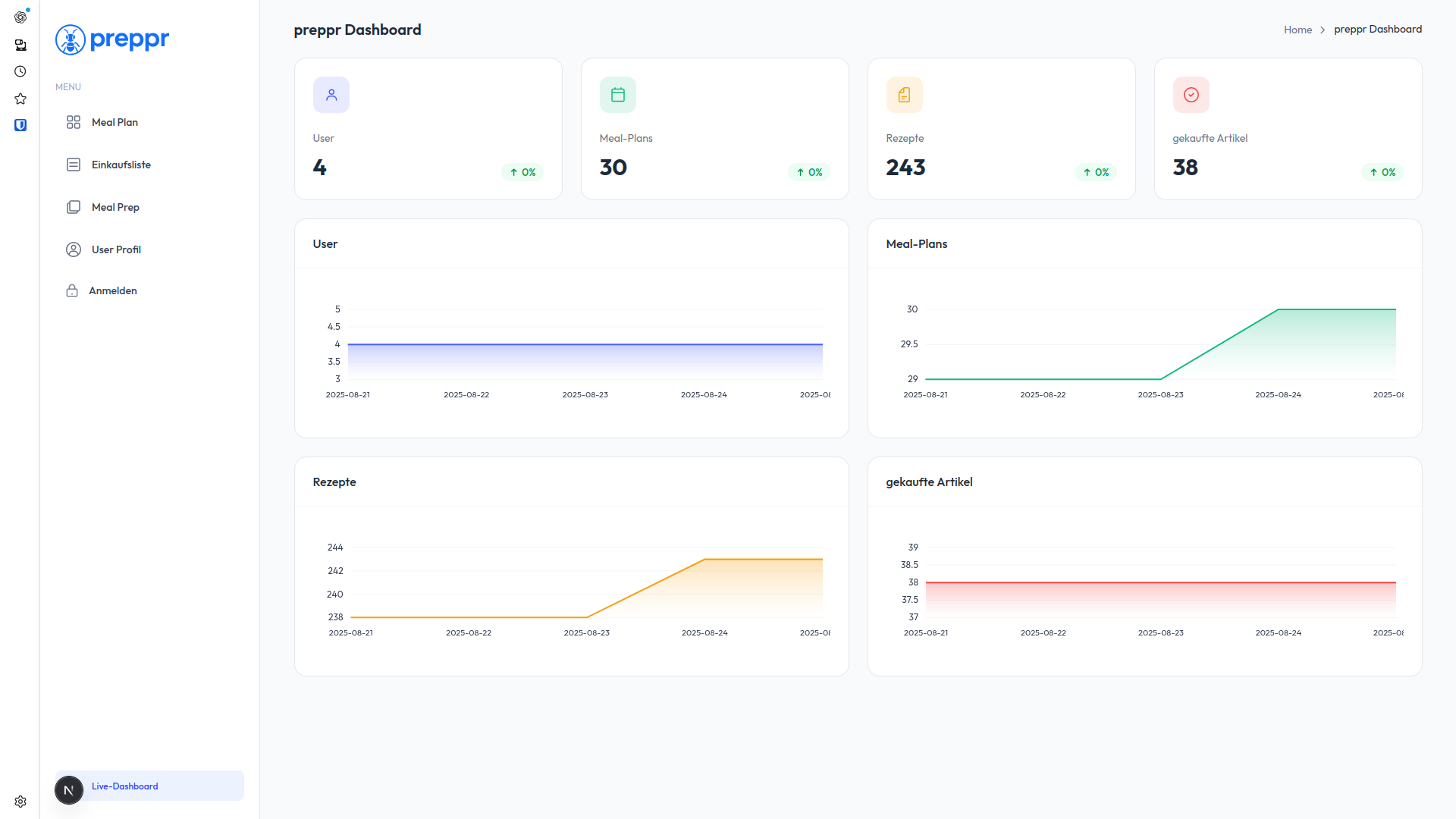This screenshot has width=1456, height=819.
Task: Click the Home breadcrumb link
Action: (1298, 30)
